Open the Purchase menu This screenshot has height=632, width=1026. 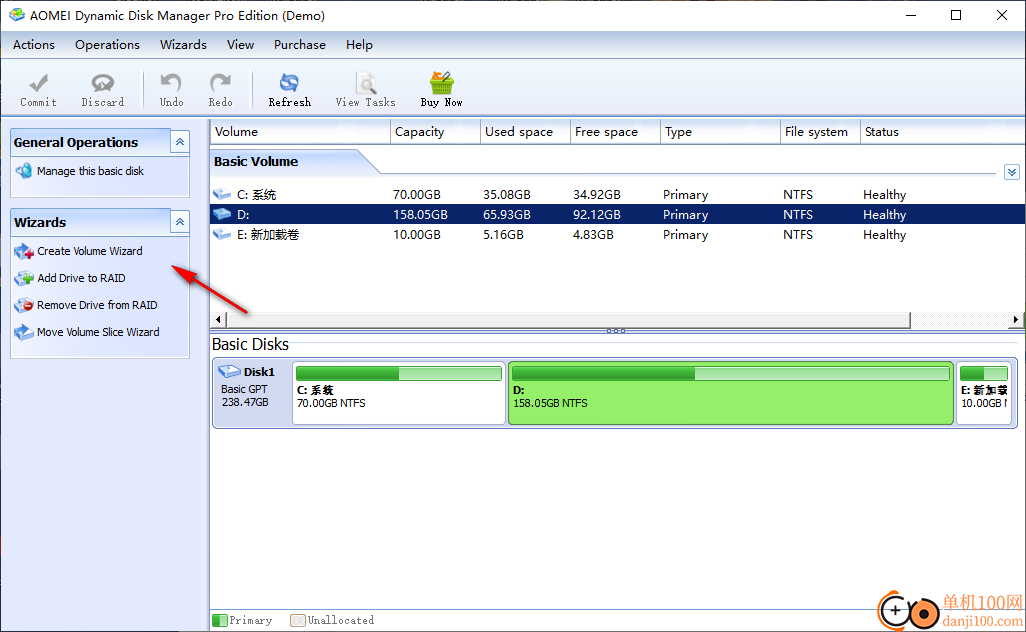point(300,44)
